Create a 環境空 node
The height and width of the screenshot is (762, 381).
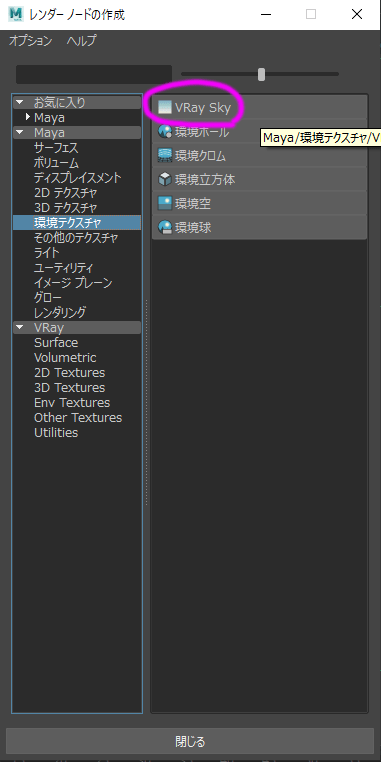click(260, 203)
